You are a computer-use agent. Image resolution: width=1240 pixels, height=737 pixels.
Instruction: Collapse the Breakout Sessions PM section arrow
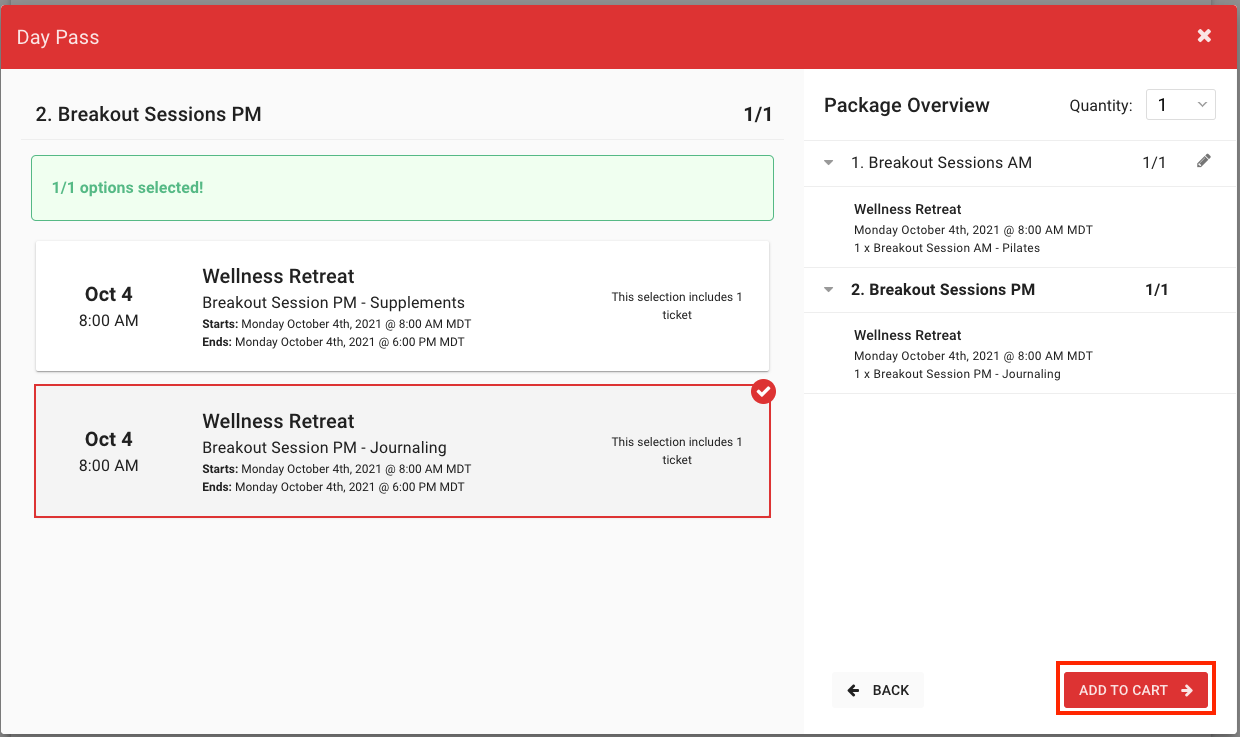[828, 290]
